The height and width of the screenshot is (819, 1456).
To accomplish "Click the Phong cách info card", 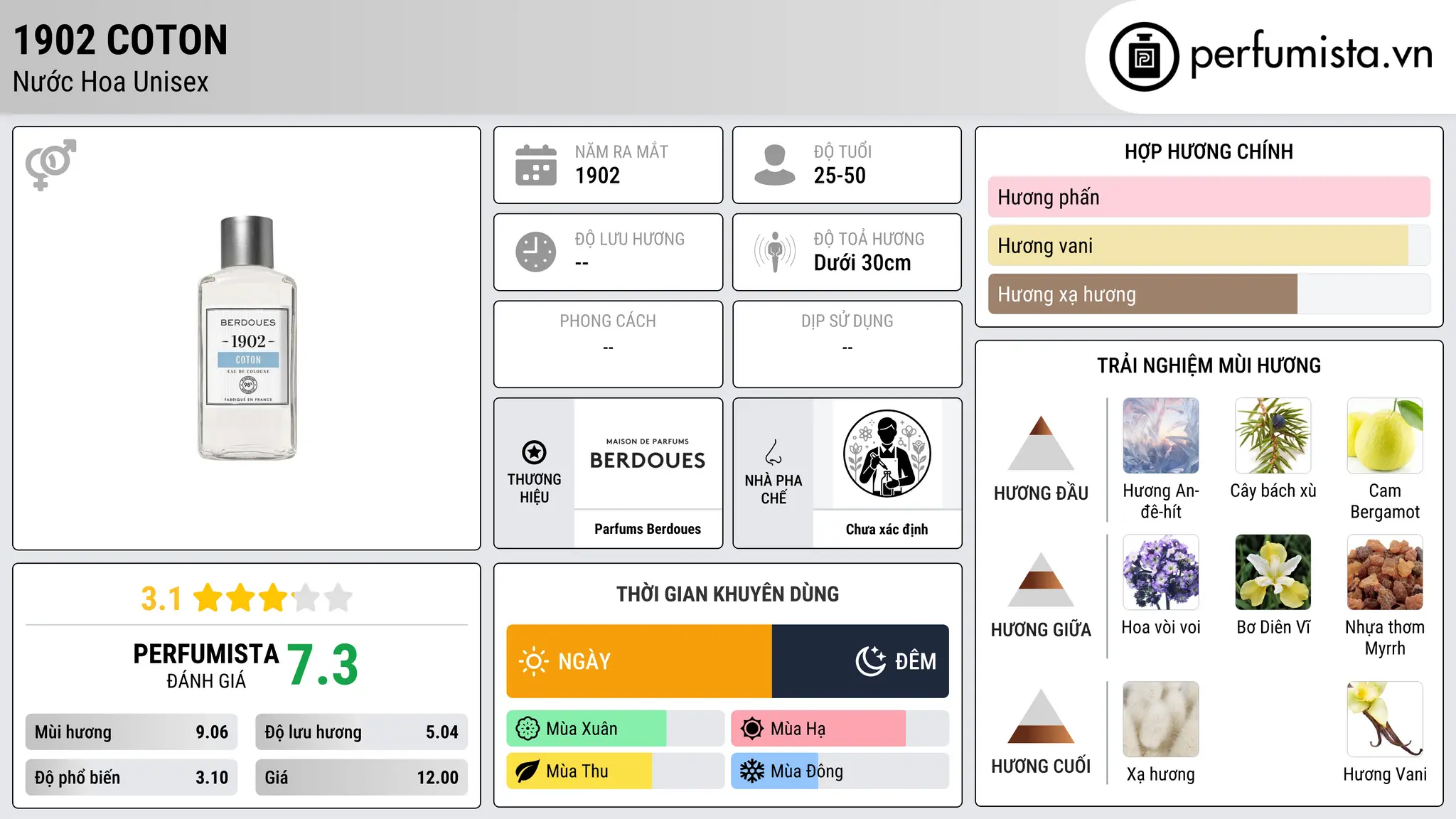I will 608,344.
